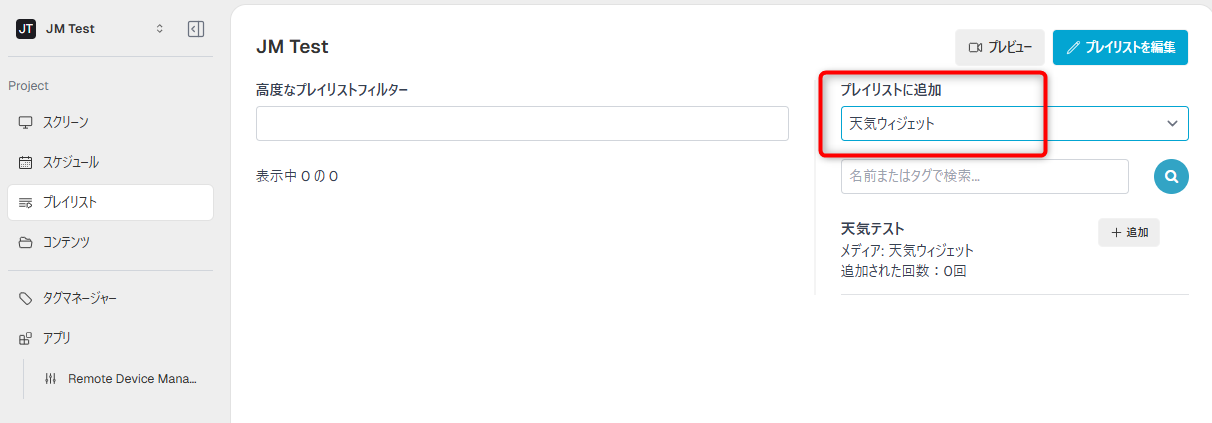1212x423 pixels.
Task: Click the タグマネージャー tag icon
Action: 26,298
